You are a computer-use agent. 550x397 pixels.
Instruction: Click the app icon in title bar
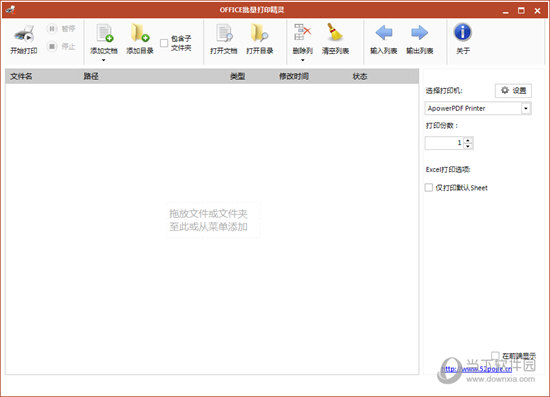click(10, 9)
